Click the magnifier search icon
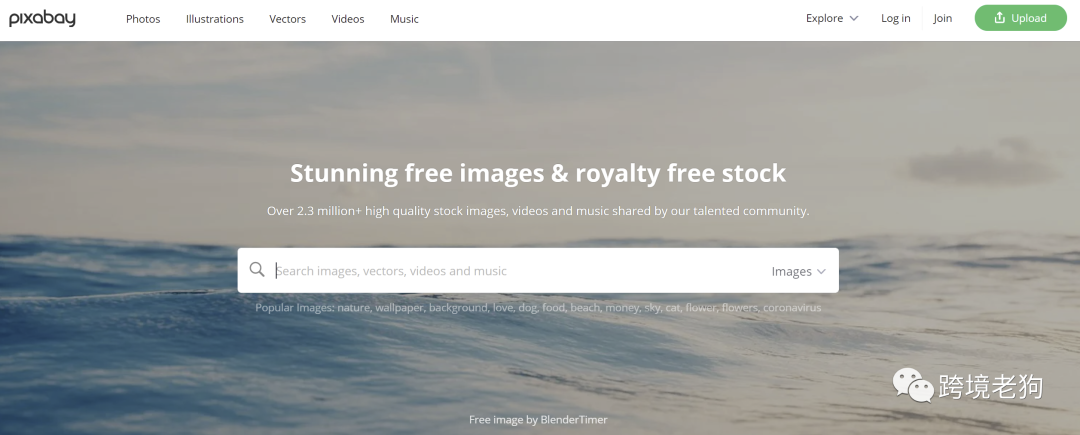This screenshot has height=435, width=1080. click(x=257, y=269)
